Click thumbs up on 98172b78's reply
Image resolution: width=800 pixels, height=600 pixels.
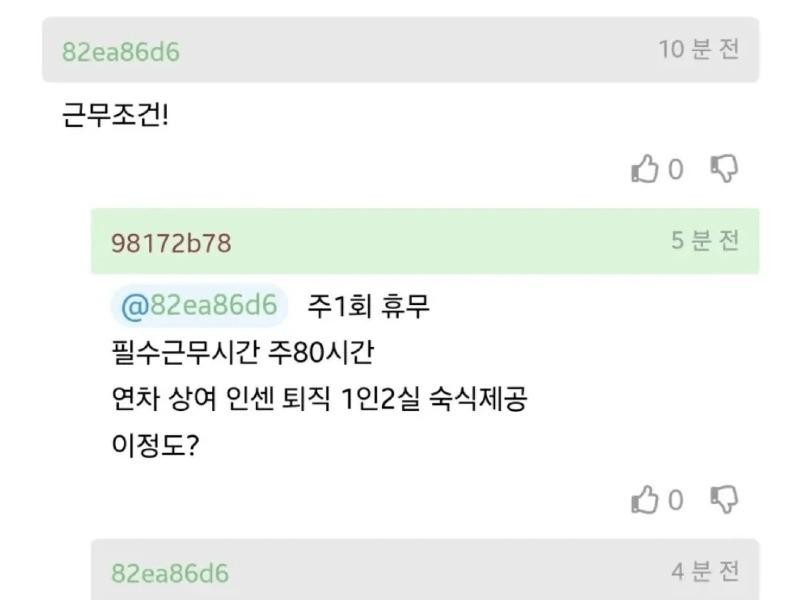click(x=645, y=500)
